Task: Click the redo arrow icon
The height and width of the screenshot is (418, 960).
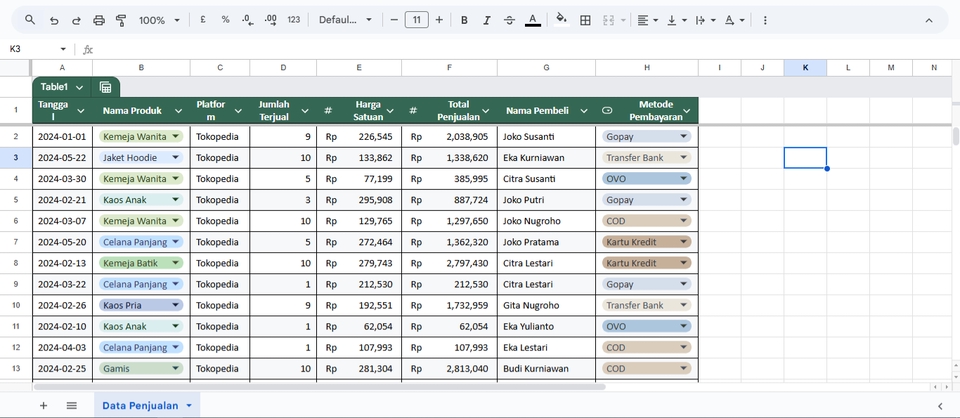Action: (x=77, y=20)
